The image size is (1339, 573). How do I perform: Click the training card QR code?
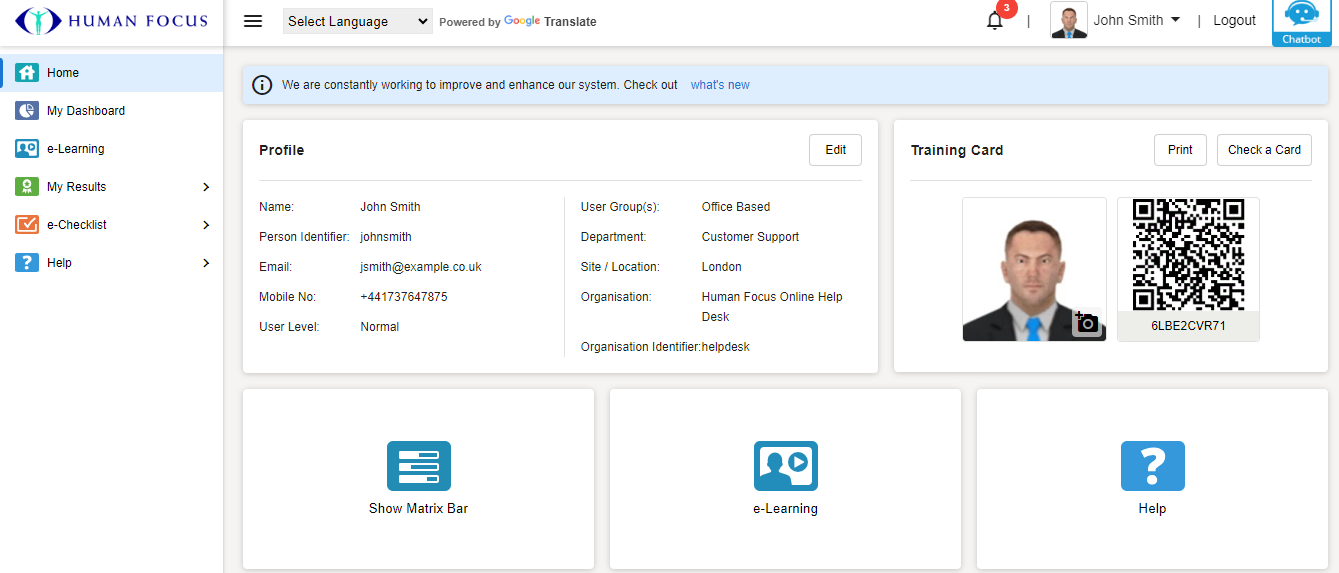(x=1188, y=255)
